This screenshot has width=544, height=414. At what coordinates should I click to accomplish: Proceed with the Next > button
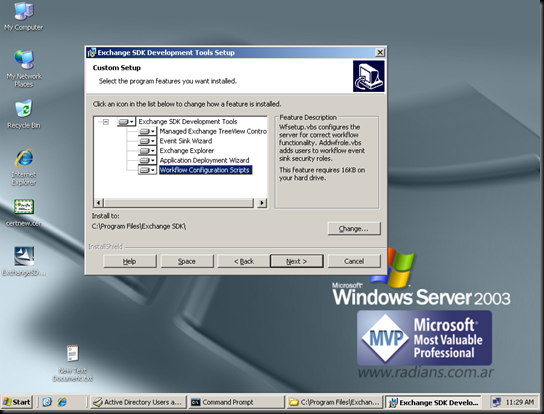(297, 261)
